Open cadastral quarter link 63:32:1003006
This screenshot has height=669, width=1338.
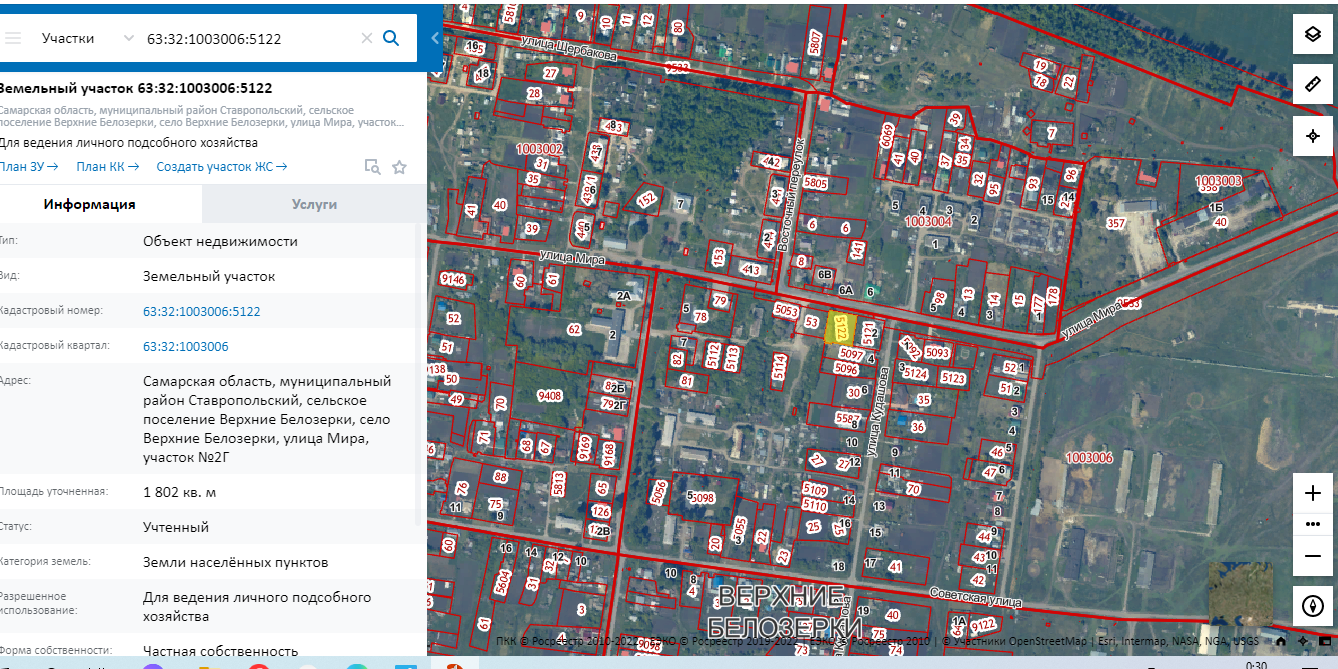tap(185, 346)
